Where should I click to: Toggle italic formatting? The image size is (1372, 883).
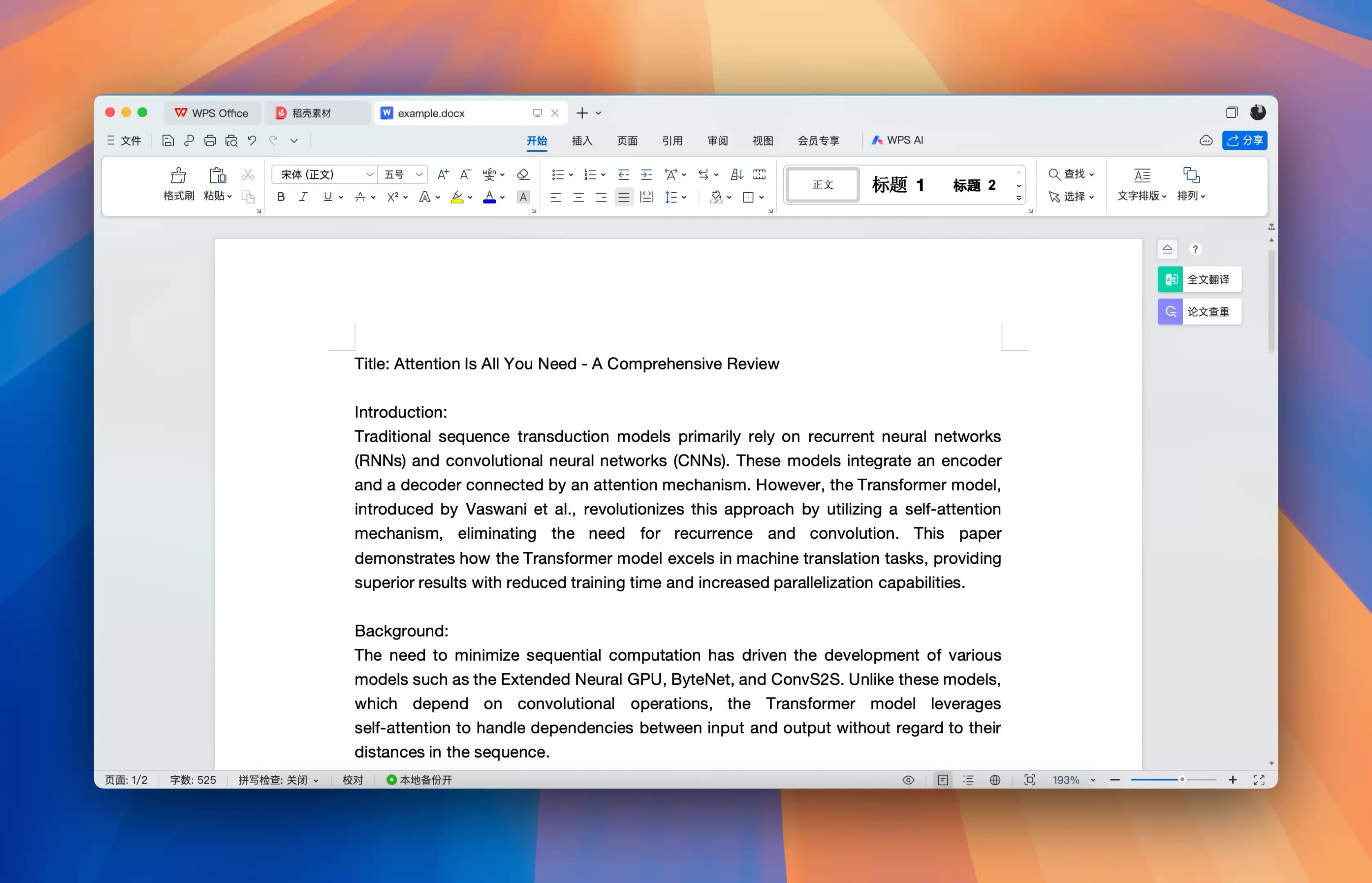[303, 197]
